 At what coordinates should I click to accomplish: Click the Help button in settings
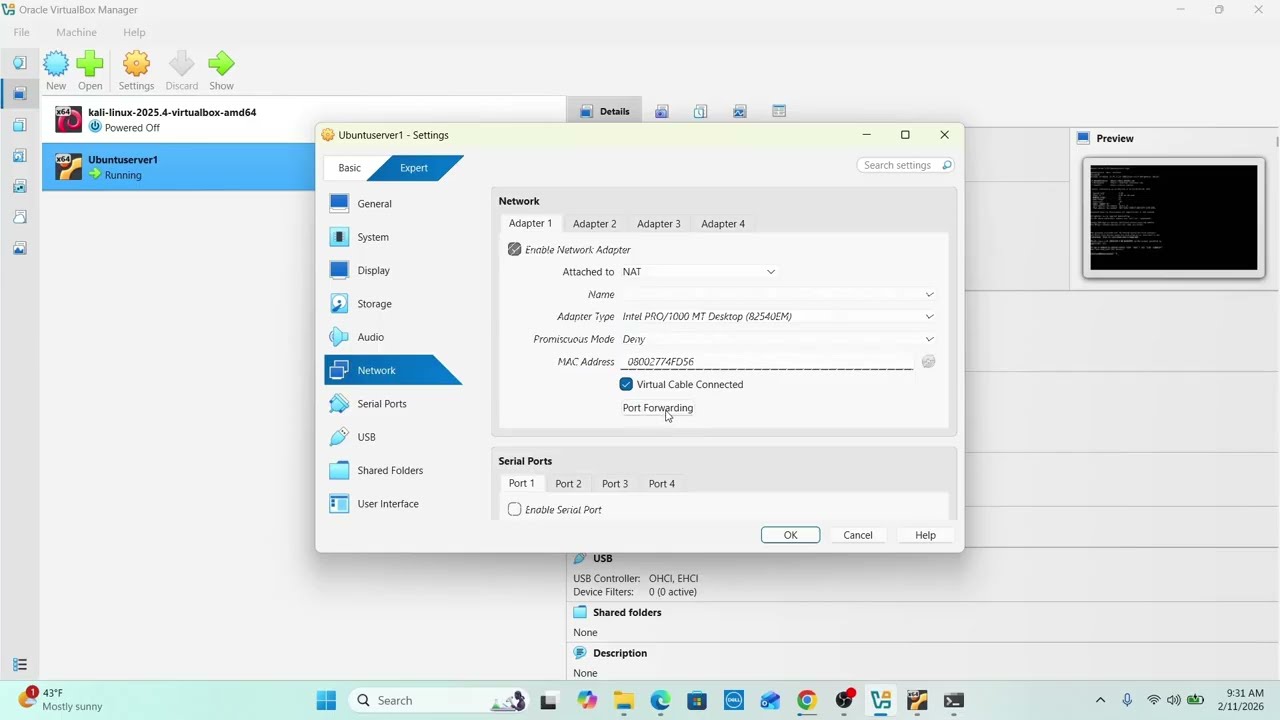pyautogui.click(x=925, y=535)
